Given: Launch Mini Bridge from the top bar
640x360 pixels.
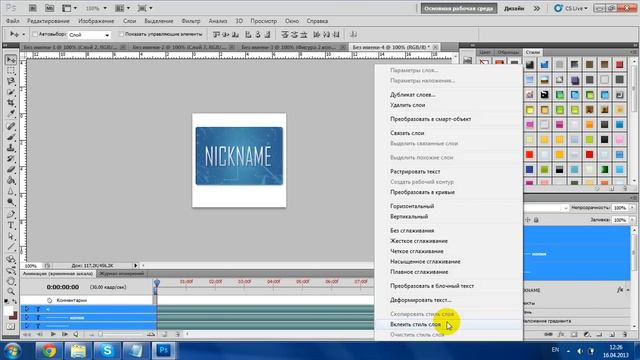Looking at the screenshot, I should (x=49, y=8).
